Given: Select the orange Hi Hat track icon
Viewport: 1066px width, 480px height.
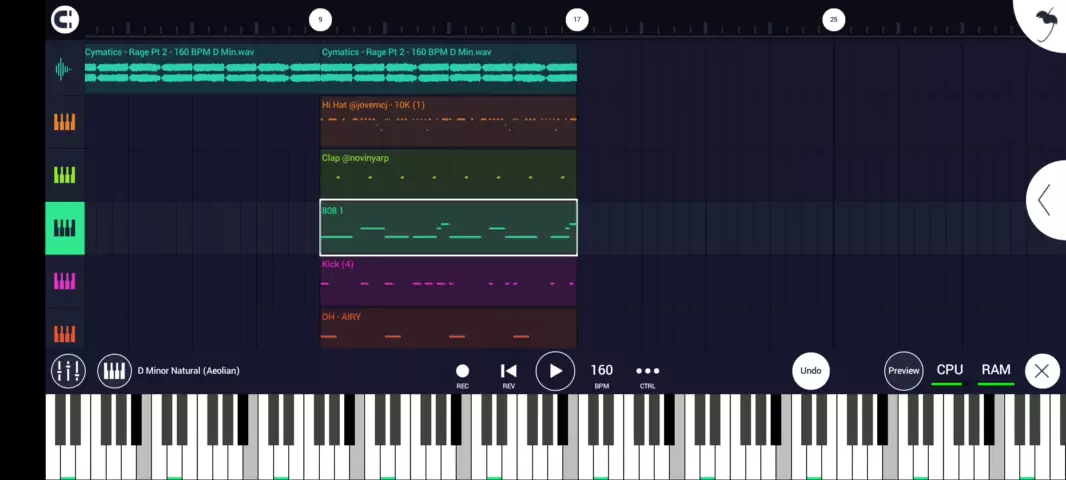Looking at the screenshot, I should (x=64, y=122).
